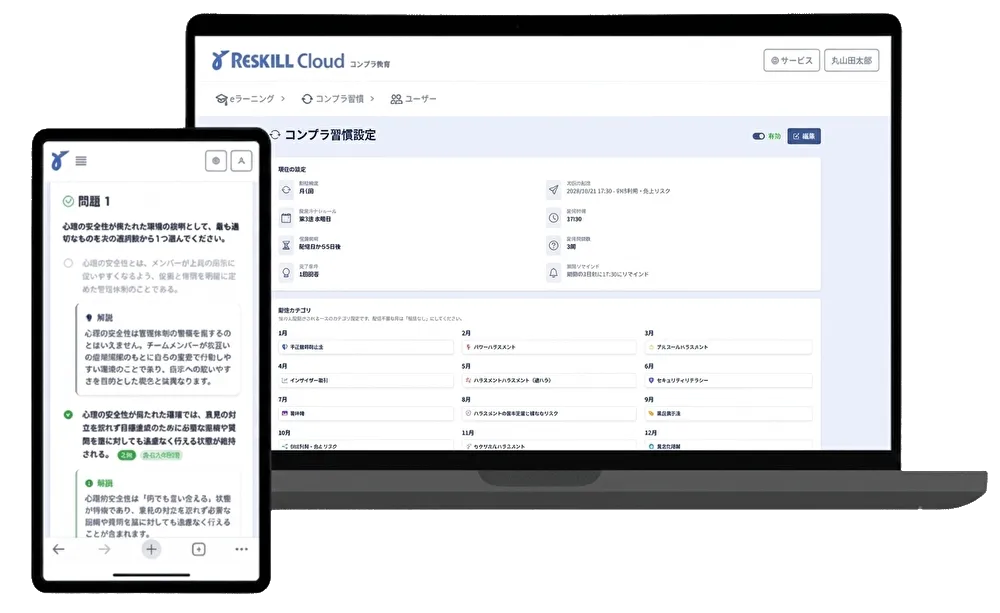Image resolution: width=1000 pixels, height=613 pixels.
Task: Open the 7月 category dropdown
Action: [x=365, y=413]
